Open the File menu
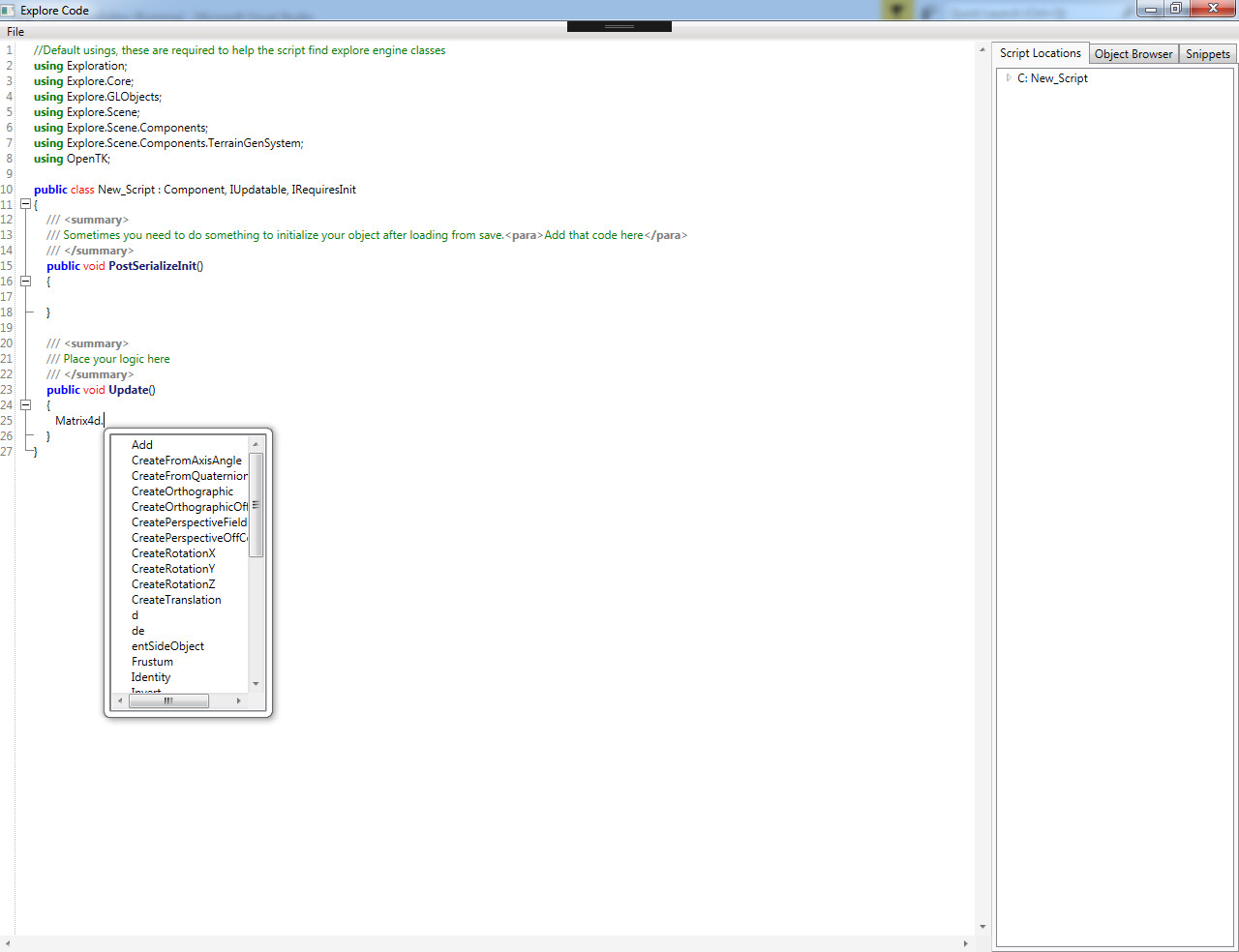The height and width of the screenshot is (952, 1239). tap(15, 31)
